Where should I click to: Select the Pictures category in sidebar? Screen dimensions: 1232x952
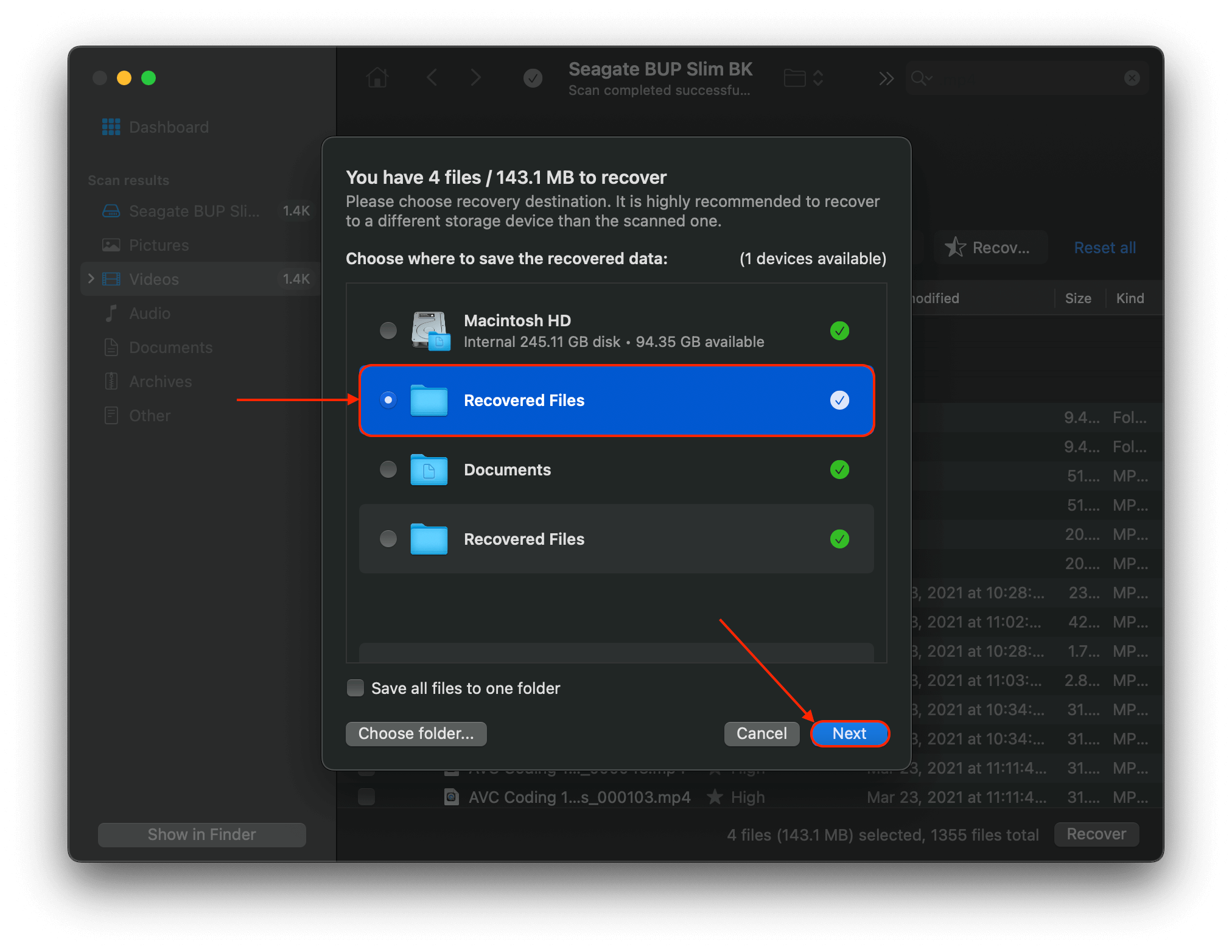[x=158, y=245]
